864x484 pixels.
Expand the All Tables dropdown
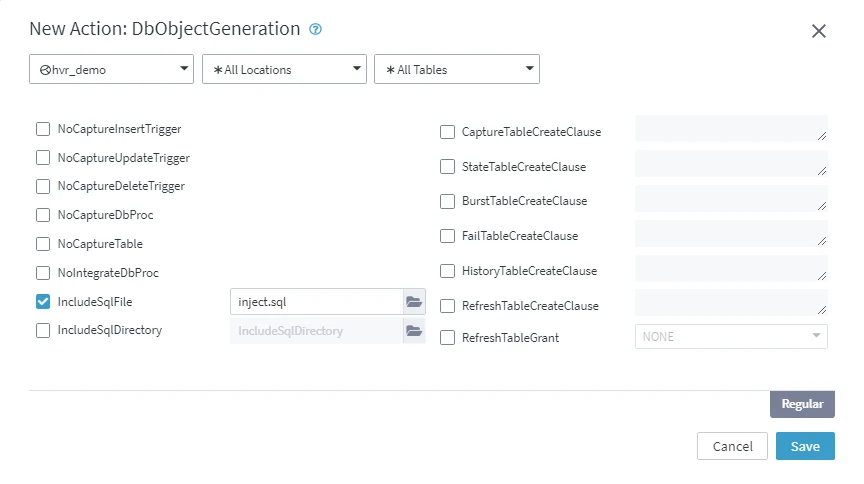[457, 69]
